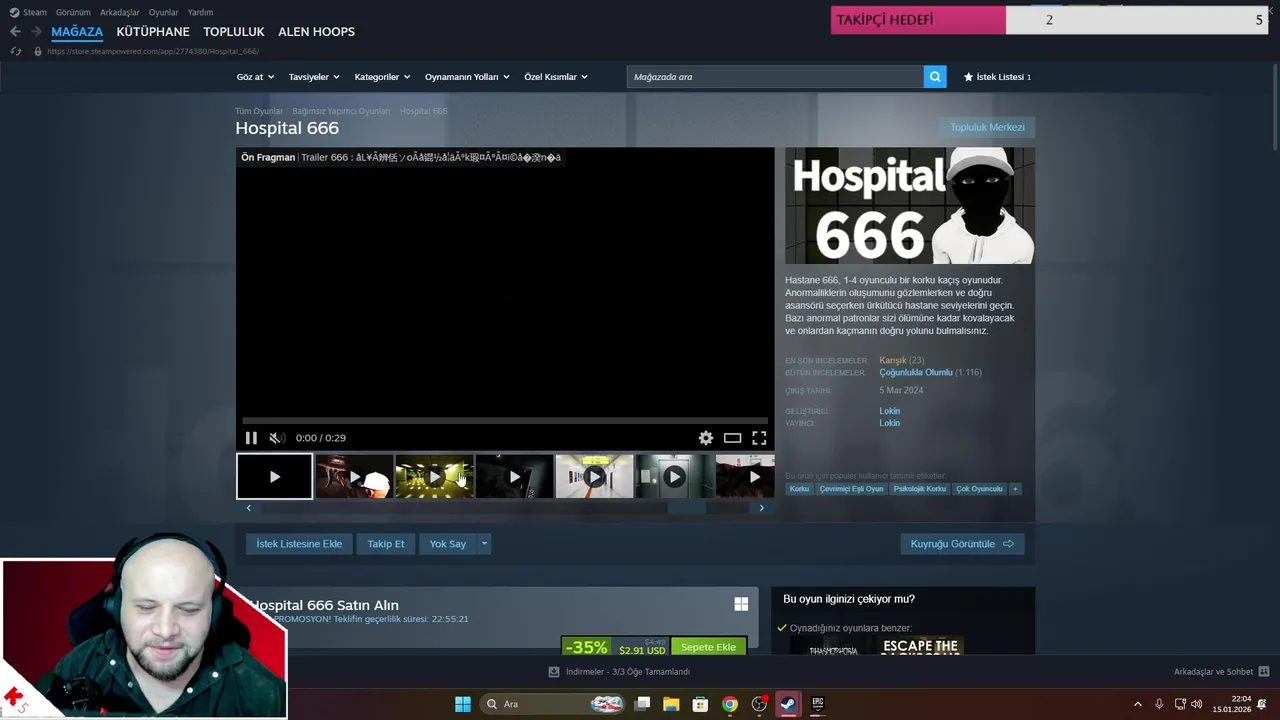Click Tüm Oyunlar breadcrumb link
This screenshot has height=720, width=1280.
click(x=259, y=111)
